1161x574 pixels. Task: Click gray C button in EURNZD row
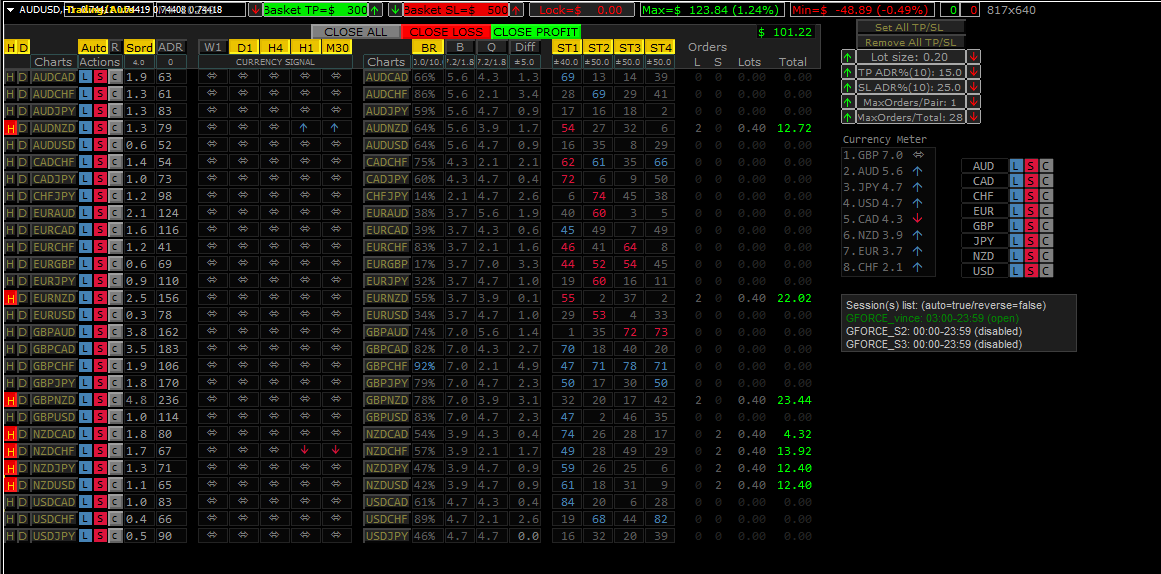[x=115, y=298]
